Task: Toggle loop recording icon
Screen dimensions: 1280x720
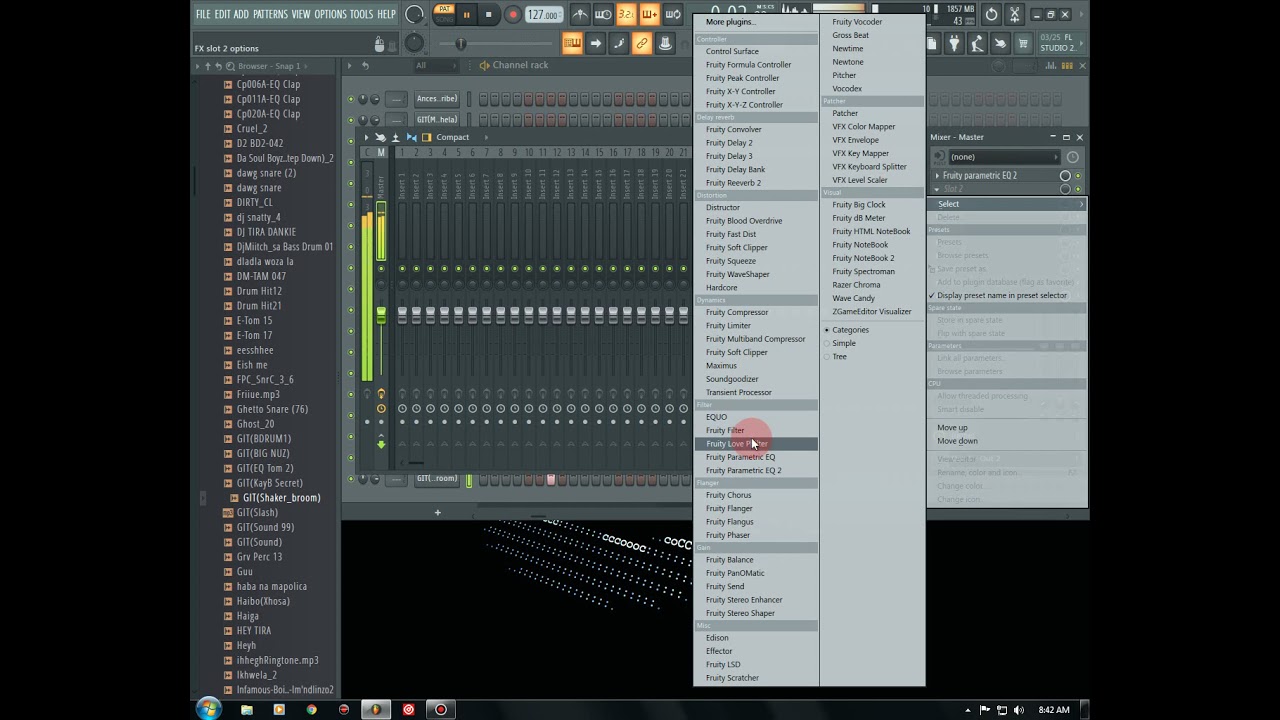Action: pos(672,14)
